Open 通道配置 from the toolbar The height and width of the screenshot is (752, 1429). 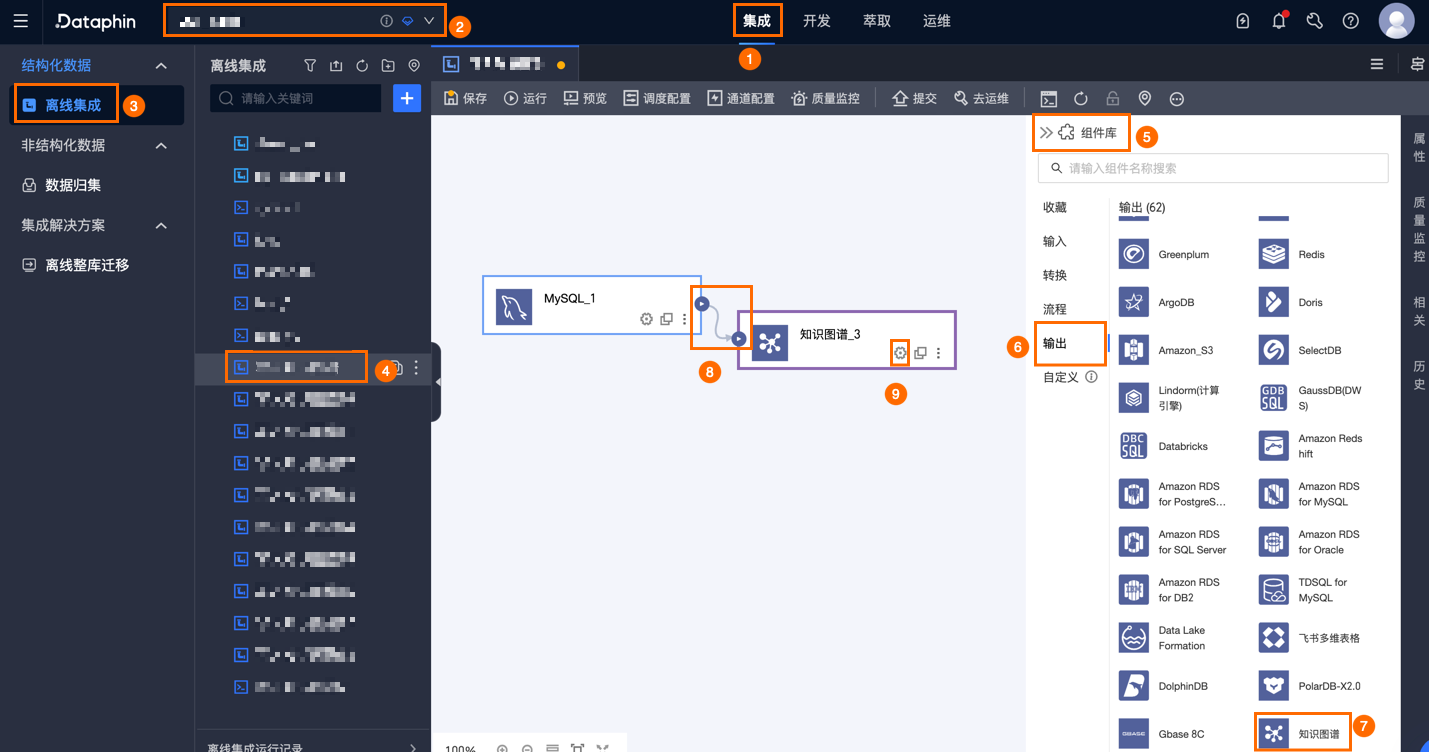(740, 98)
